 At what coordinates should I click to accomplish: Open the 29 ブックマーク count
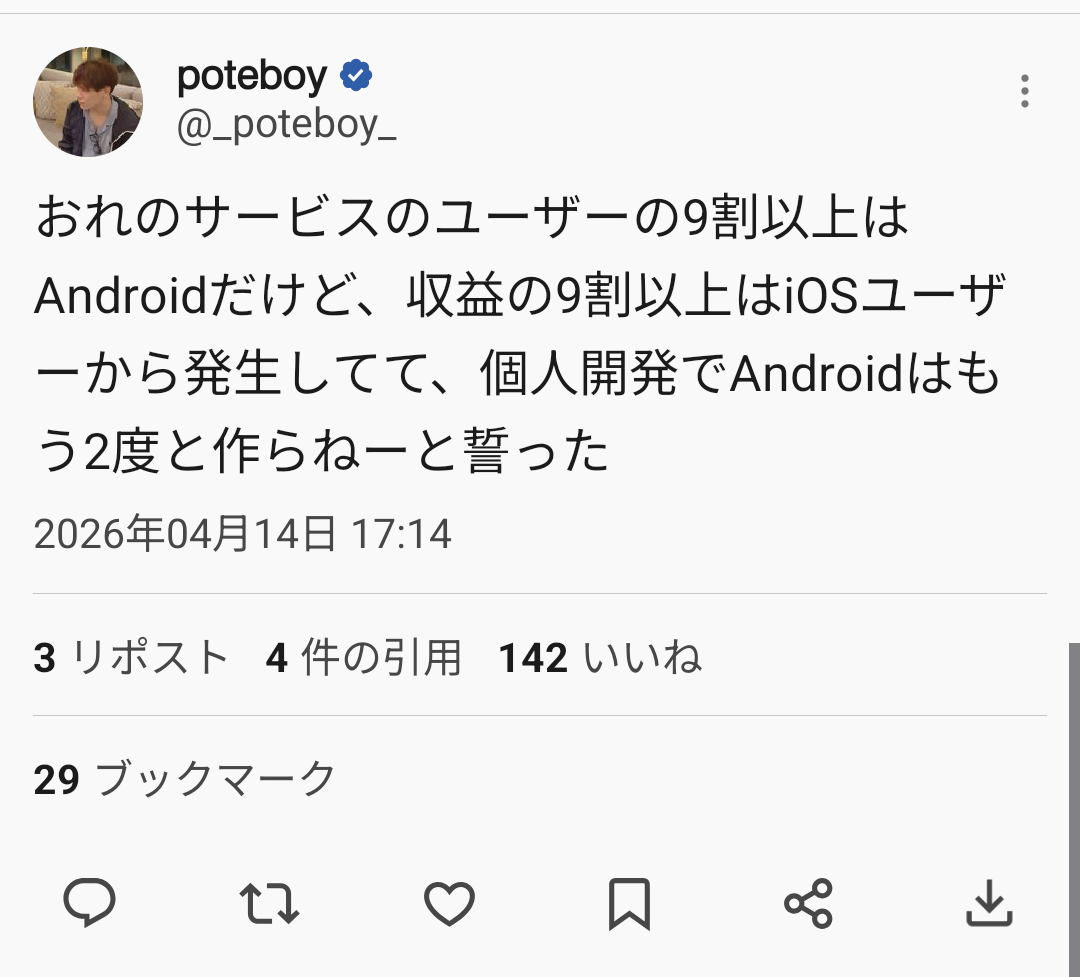[184, 779]
